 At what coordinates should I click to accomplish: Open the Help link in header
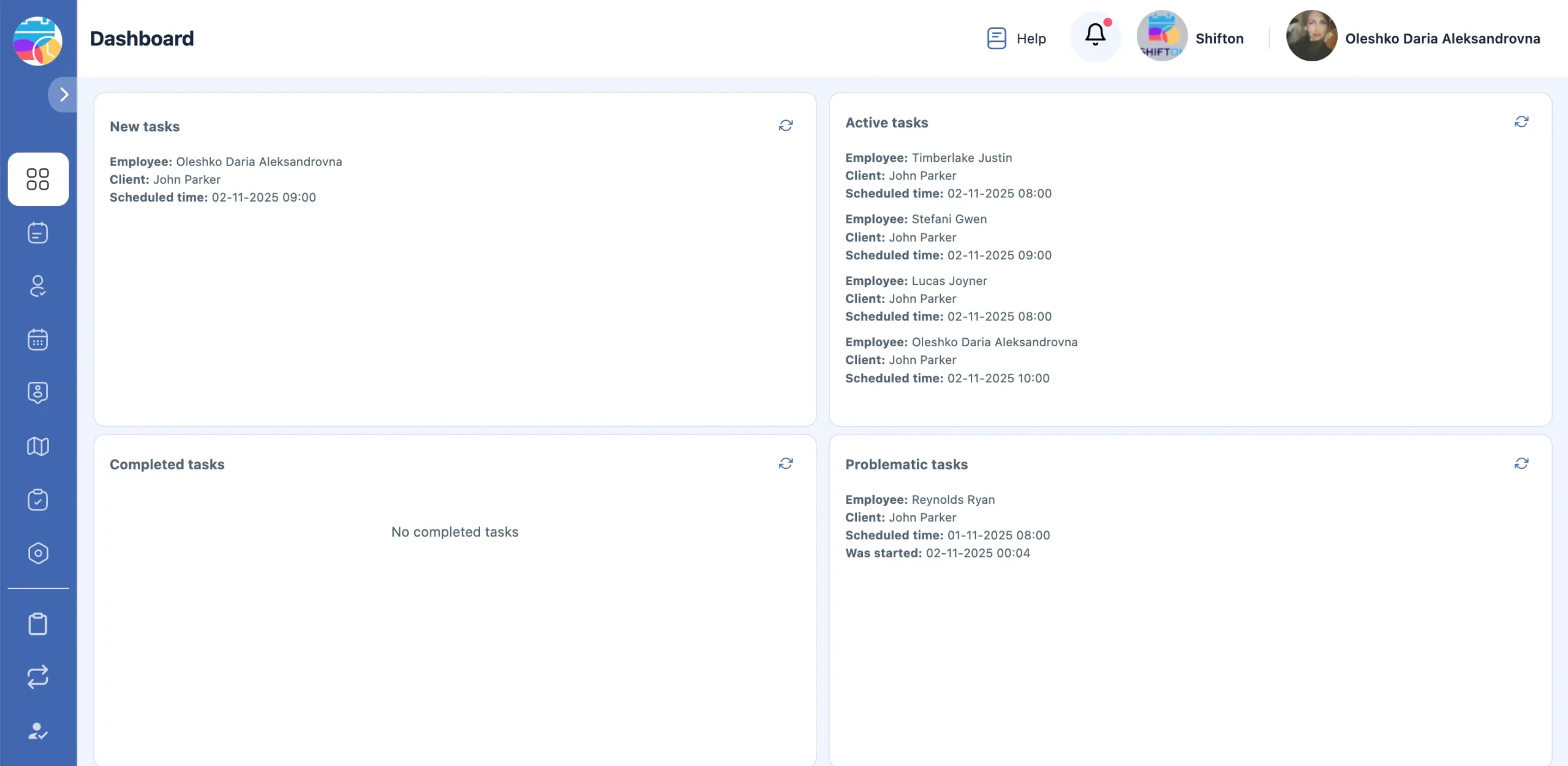point(1017,39)
